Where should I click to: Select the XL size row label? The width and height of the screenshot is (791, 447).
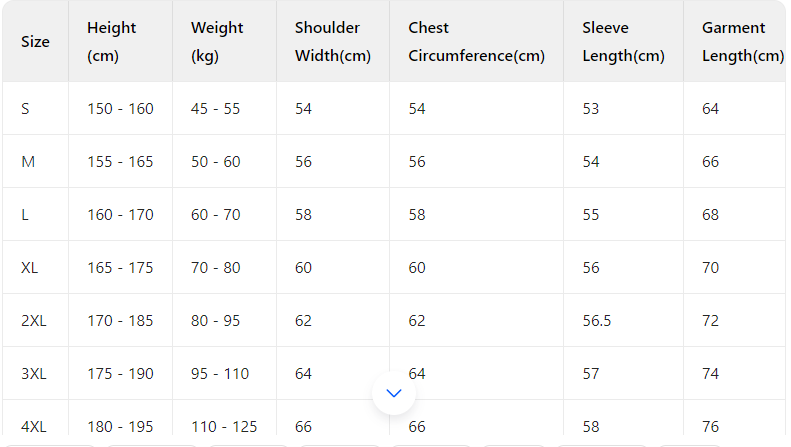[30, 267]
